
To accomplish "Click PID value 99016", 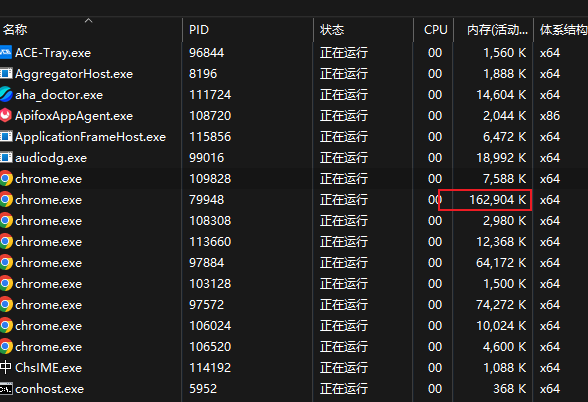I will coord(207,158).
